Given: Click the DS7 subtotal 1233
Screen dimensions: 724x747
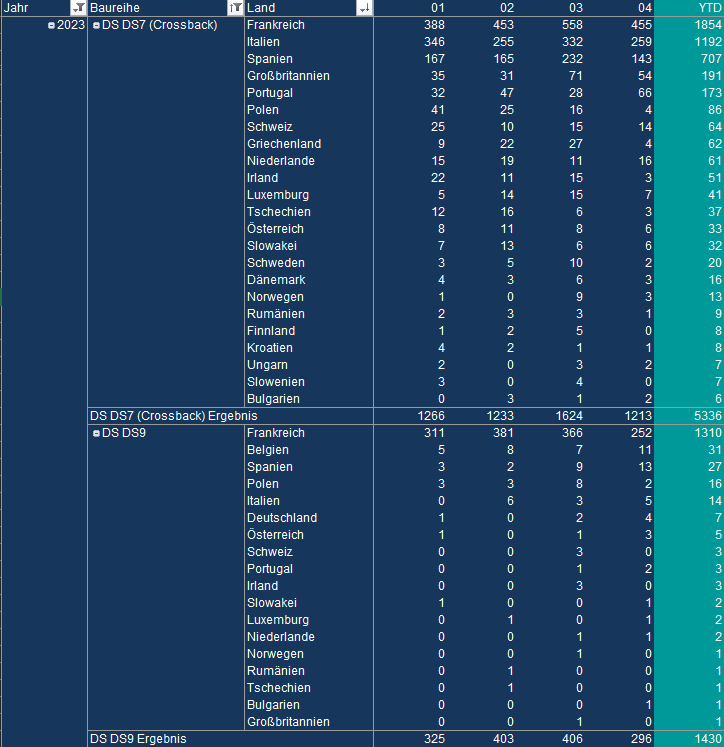Looking at the screenshot, I should click(500, 416).
